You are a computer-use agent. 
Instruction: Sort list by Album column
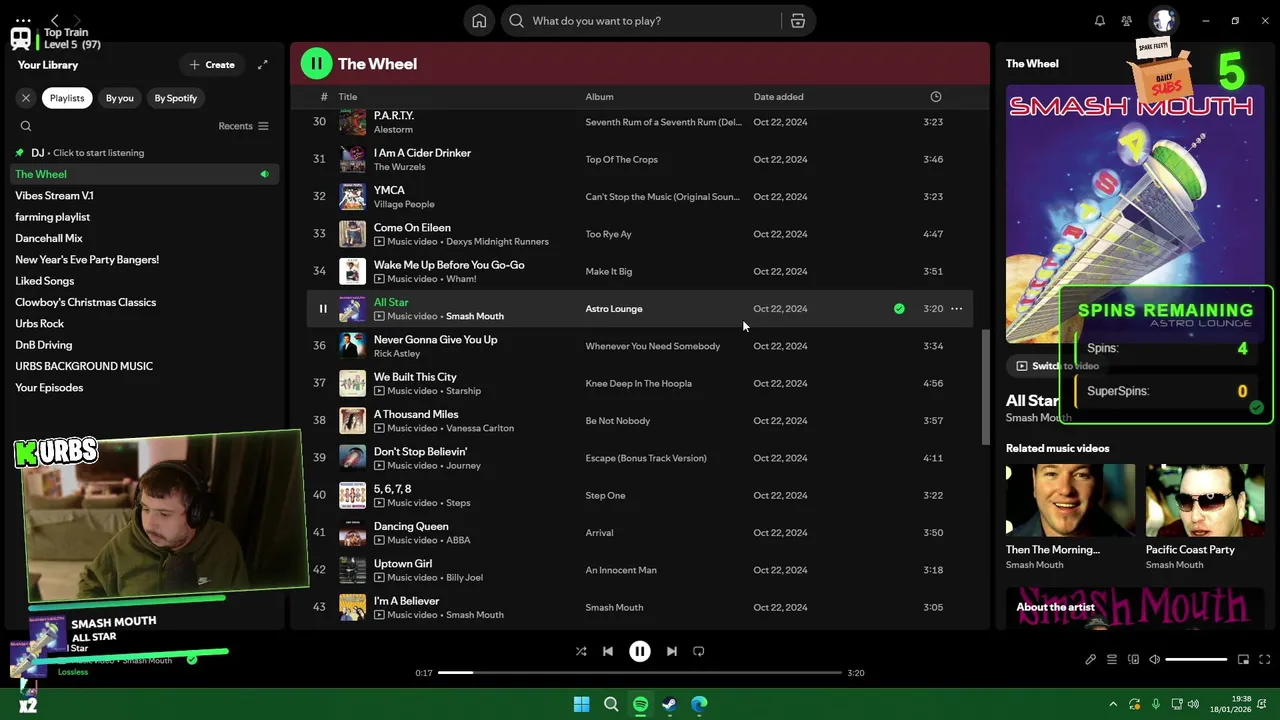(x=600, y=97)
